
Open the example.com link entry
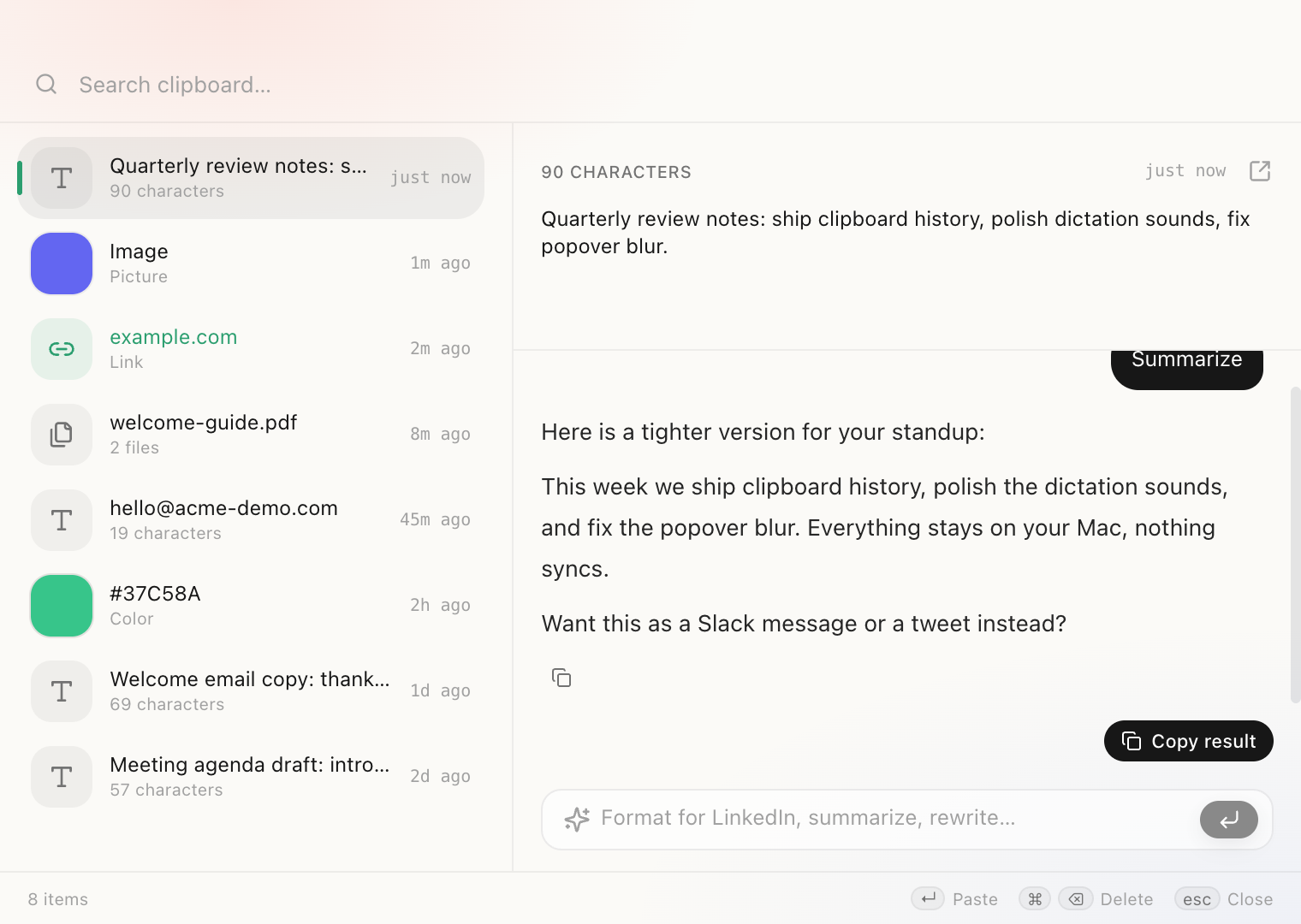click(251, 349)
